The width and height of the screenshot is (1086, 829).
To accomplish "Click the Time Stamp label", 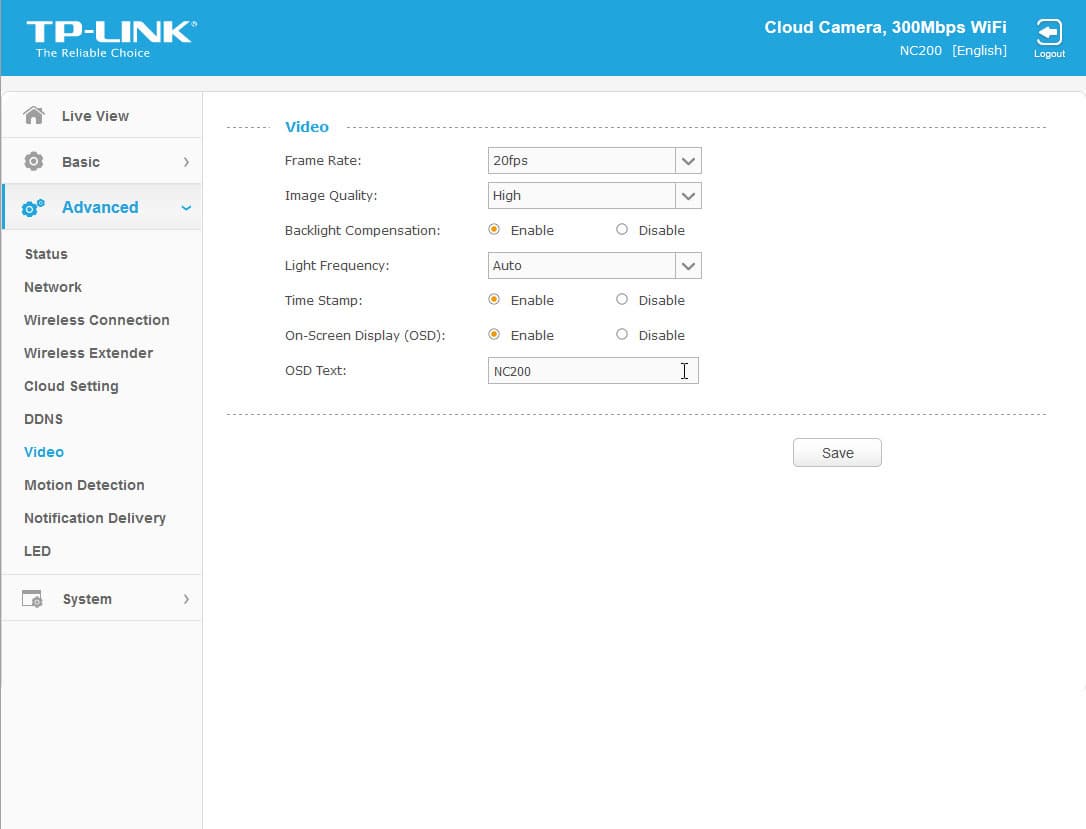I will click(x=323, y=301).
